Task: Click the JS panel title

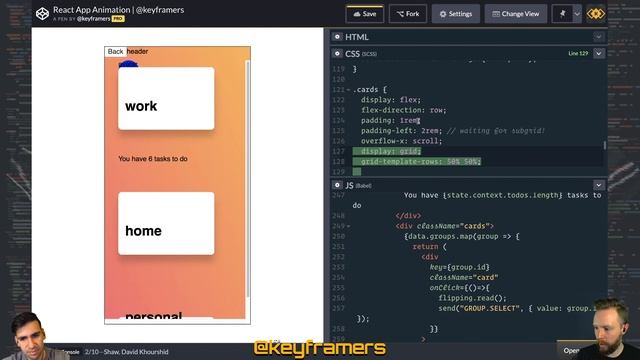Action: click(349, 185)
